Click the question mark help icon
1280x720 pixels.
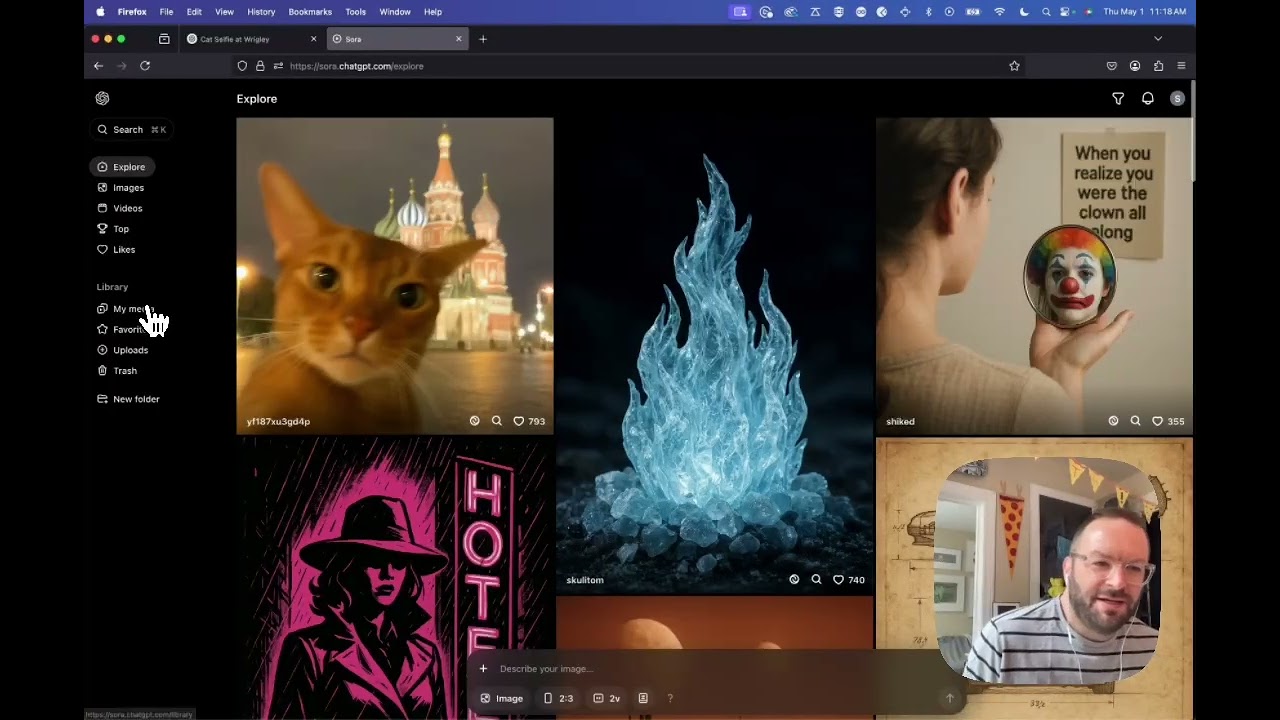[670, 698]
